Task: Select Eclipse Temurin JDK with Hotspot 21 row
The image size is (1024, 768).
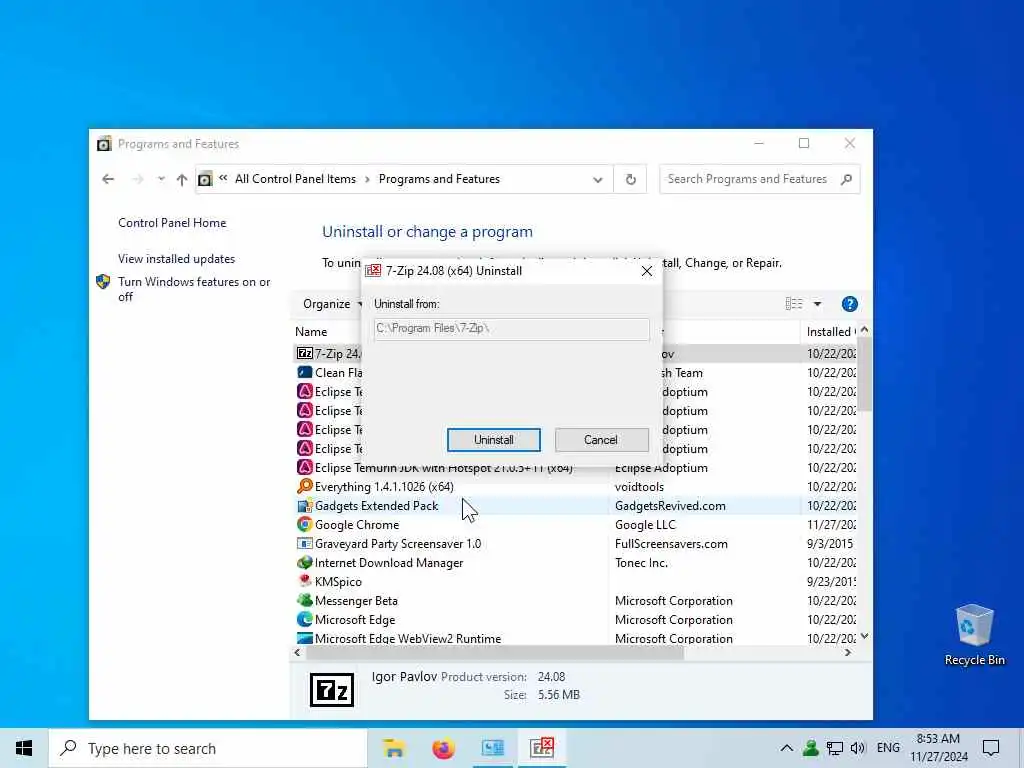Action: point(575,468)
